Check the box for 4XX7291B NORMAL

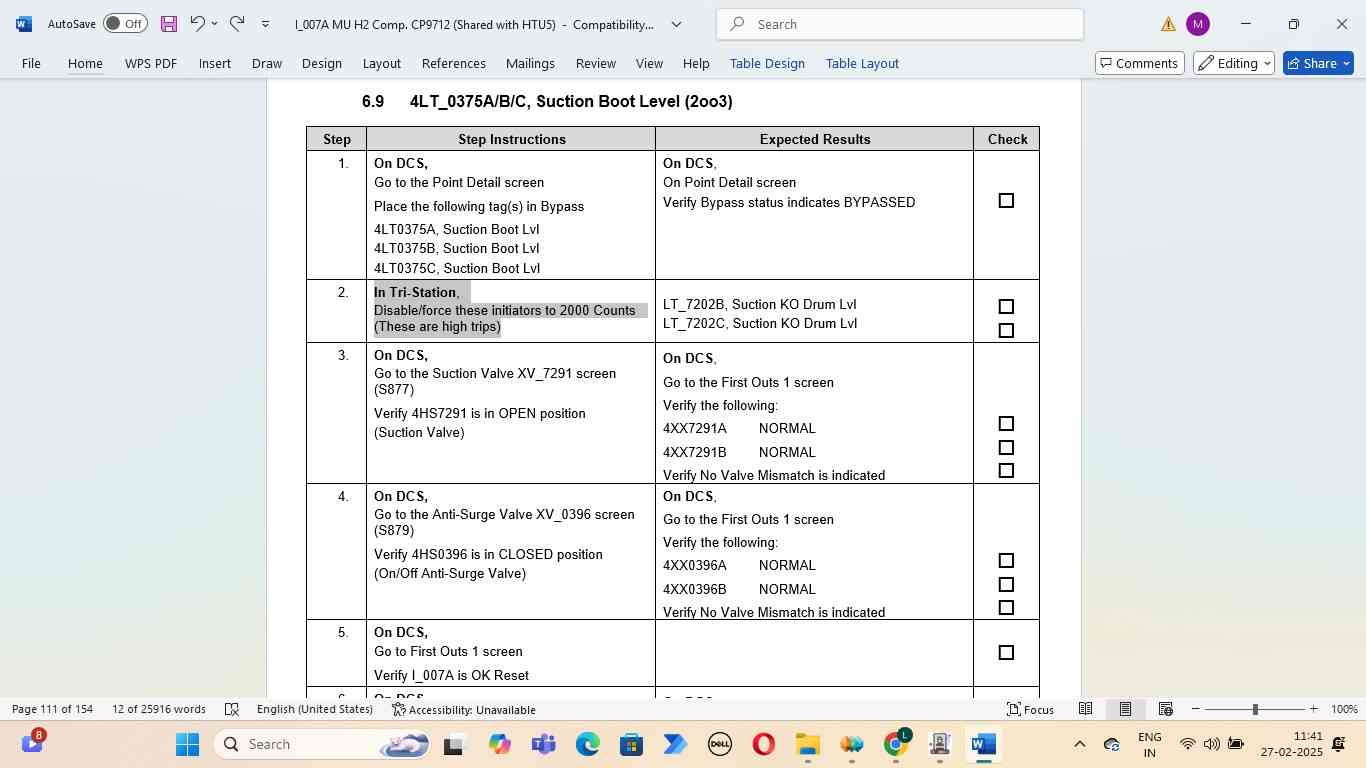[1006, 448]
